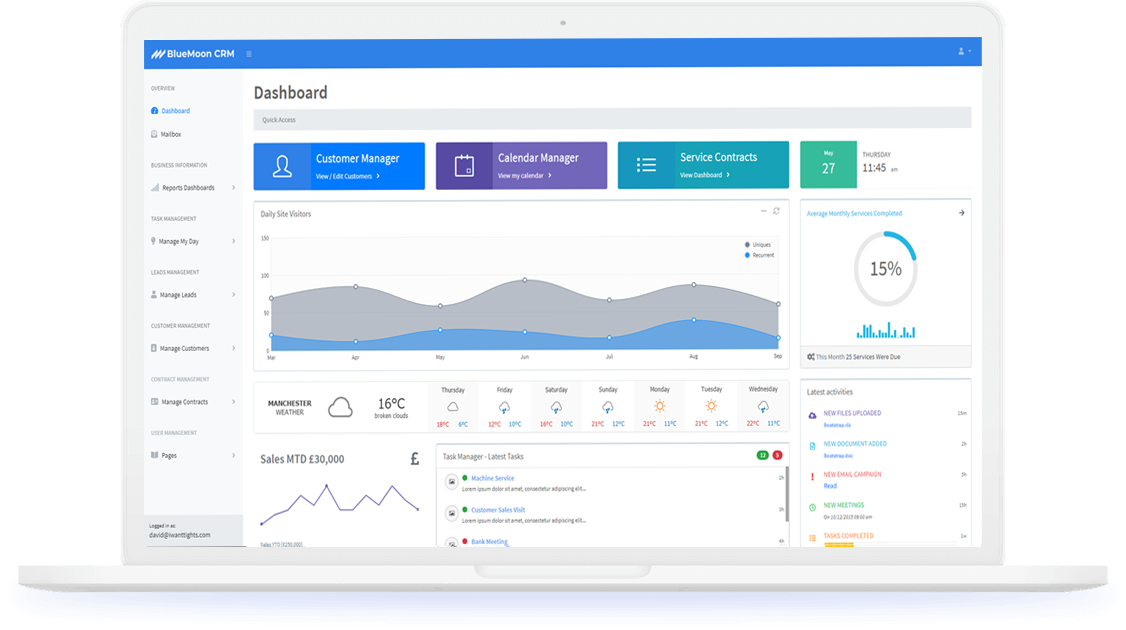Click the View / Edit Customers link
Screen dimensions: 1126x630
(346, 176)
